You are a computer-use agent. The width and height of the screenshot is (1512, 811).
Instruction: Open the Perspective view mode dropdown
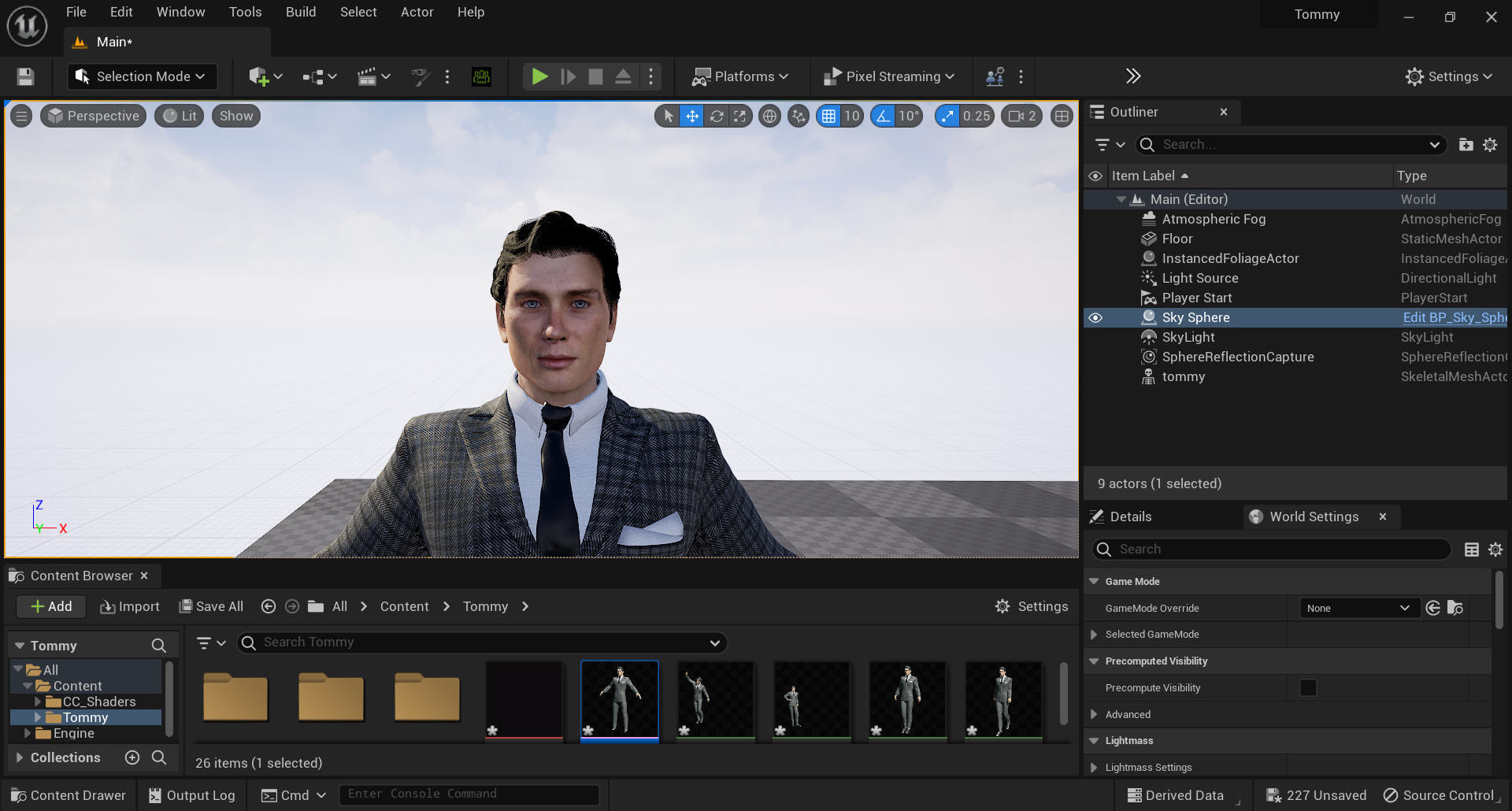(x=94, y=117)
